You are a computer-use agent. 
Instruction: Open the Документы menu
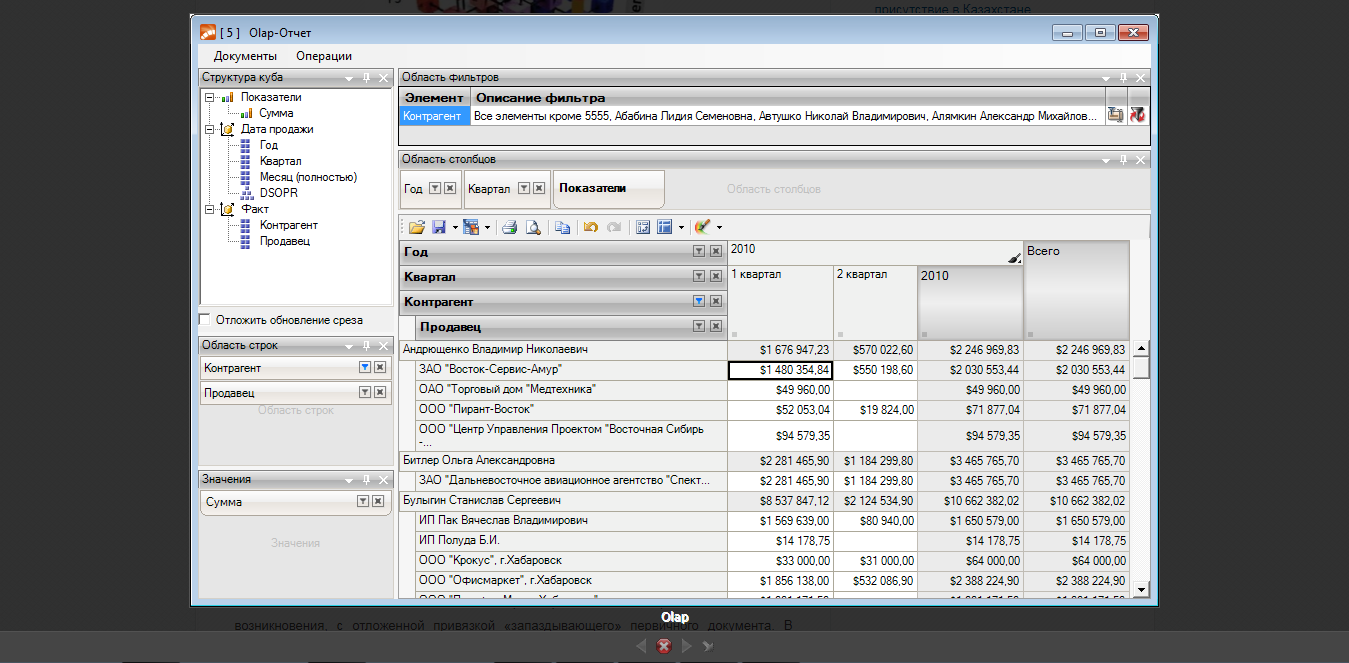click(245, 56)
